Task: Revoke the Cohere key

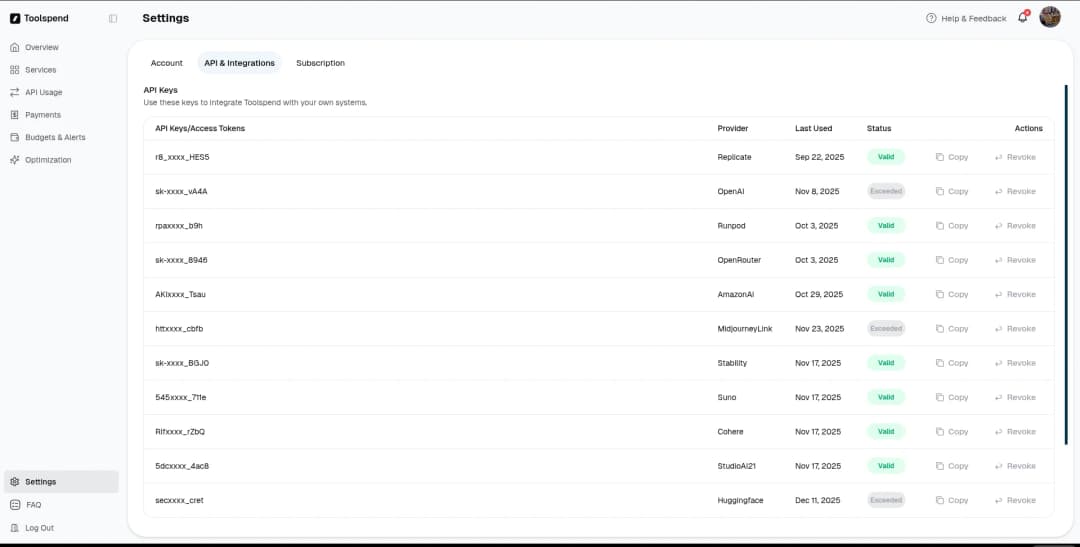Action: [x=1015, y=432]
